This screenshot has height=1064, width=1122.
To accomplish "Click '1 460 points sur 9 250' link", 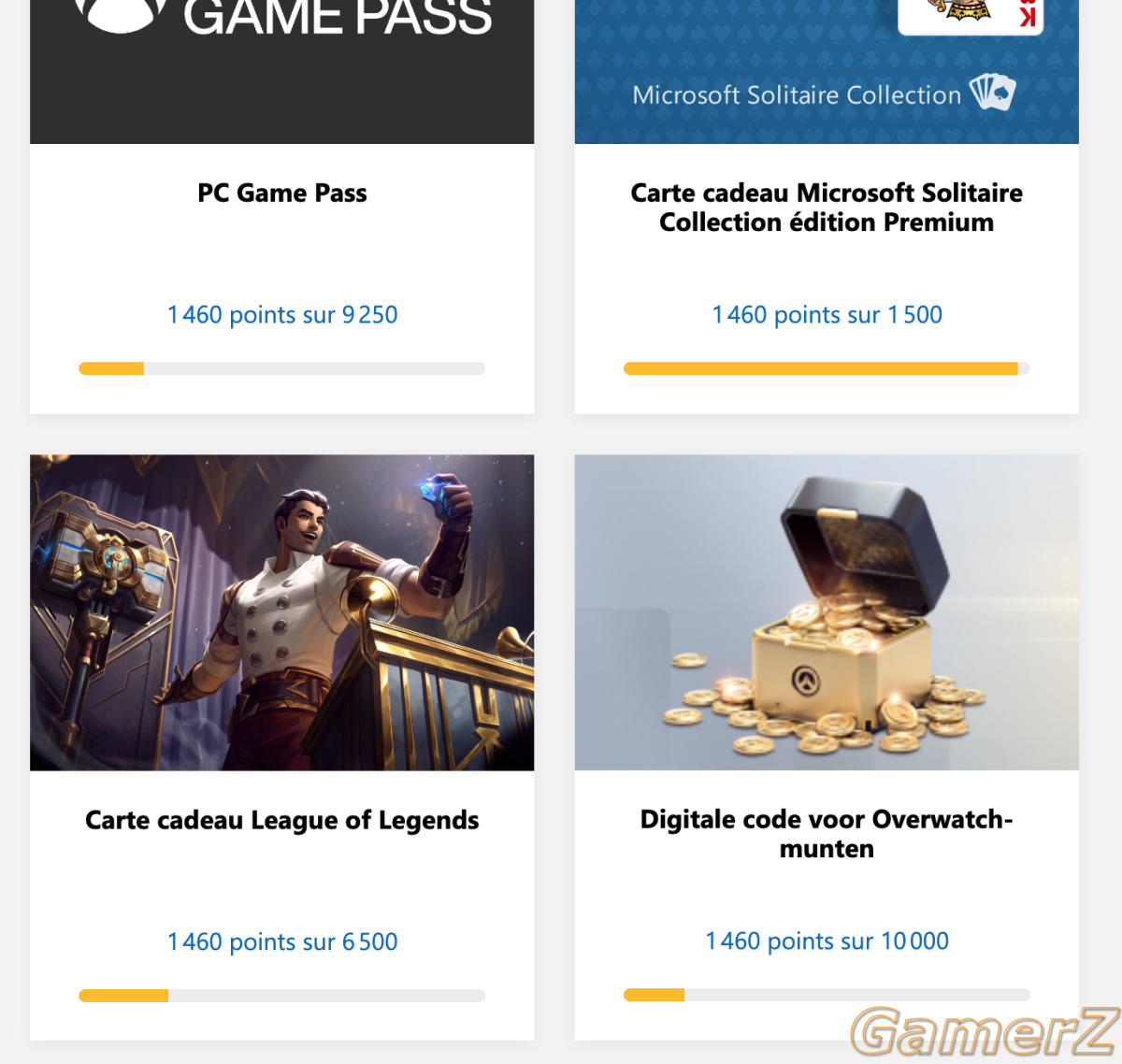I will pos(282,315).
